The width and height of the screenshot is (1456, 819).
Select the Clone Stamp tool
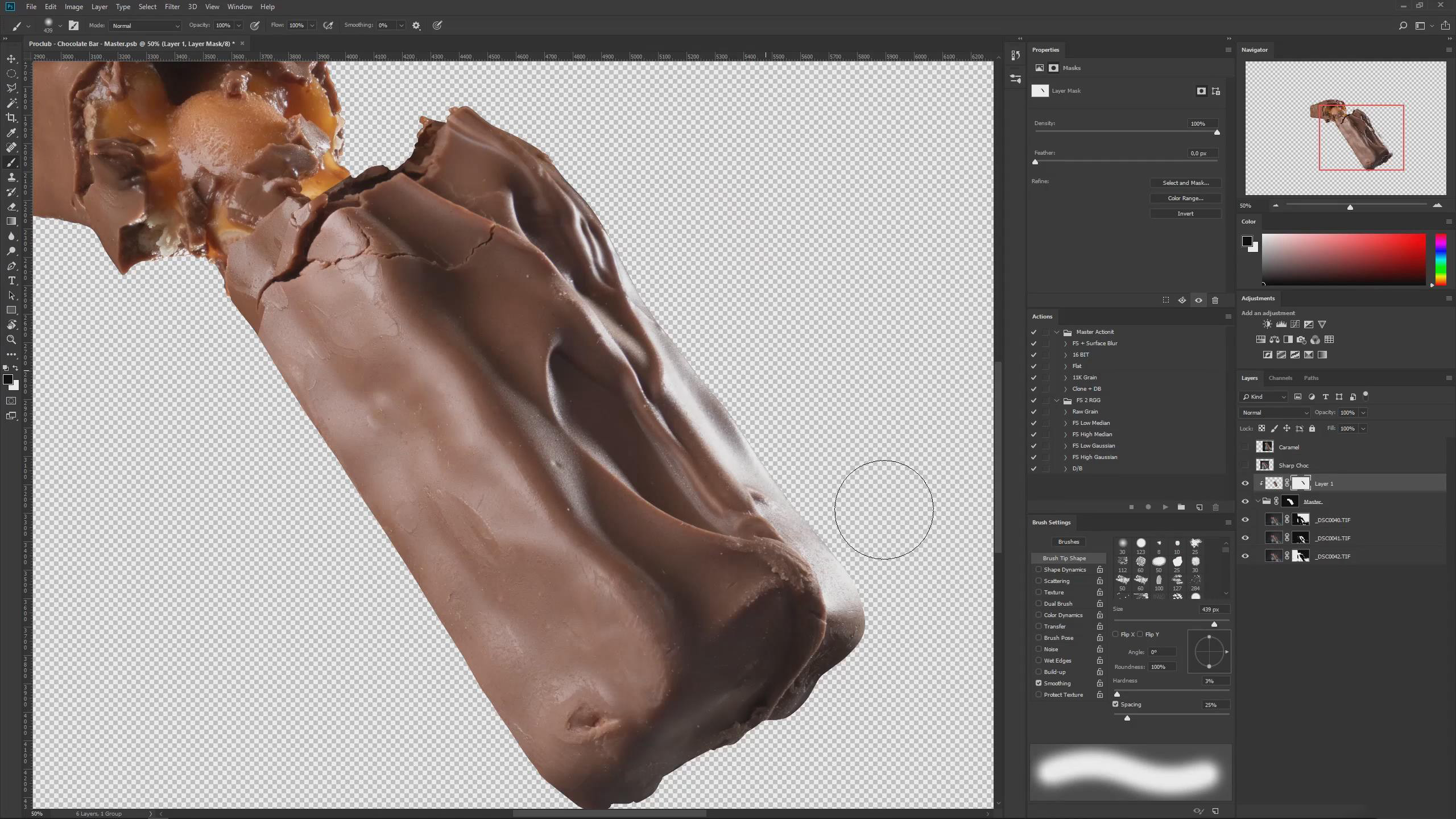click(11, 177)
